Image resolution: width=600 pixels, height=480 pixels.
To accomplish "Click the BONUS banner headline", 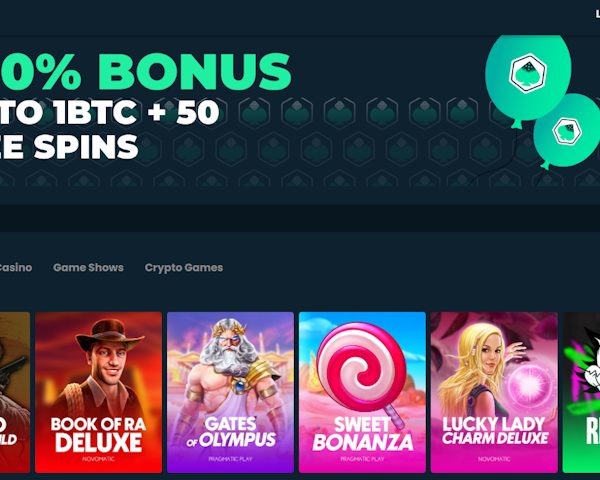I will pyautogui.click(x=145, y=72).
